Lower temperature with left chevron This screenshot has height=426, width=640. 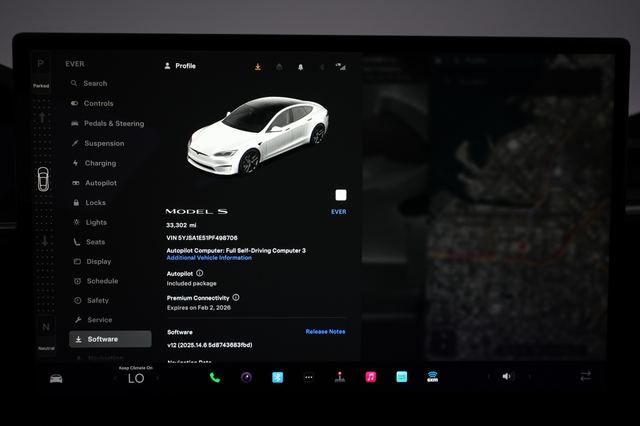coord(115,378)
